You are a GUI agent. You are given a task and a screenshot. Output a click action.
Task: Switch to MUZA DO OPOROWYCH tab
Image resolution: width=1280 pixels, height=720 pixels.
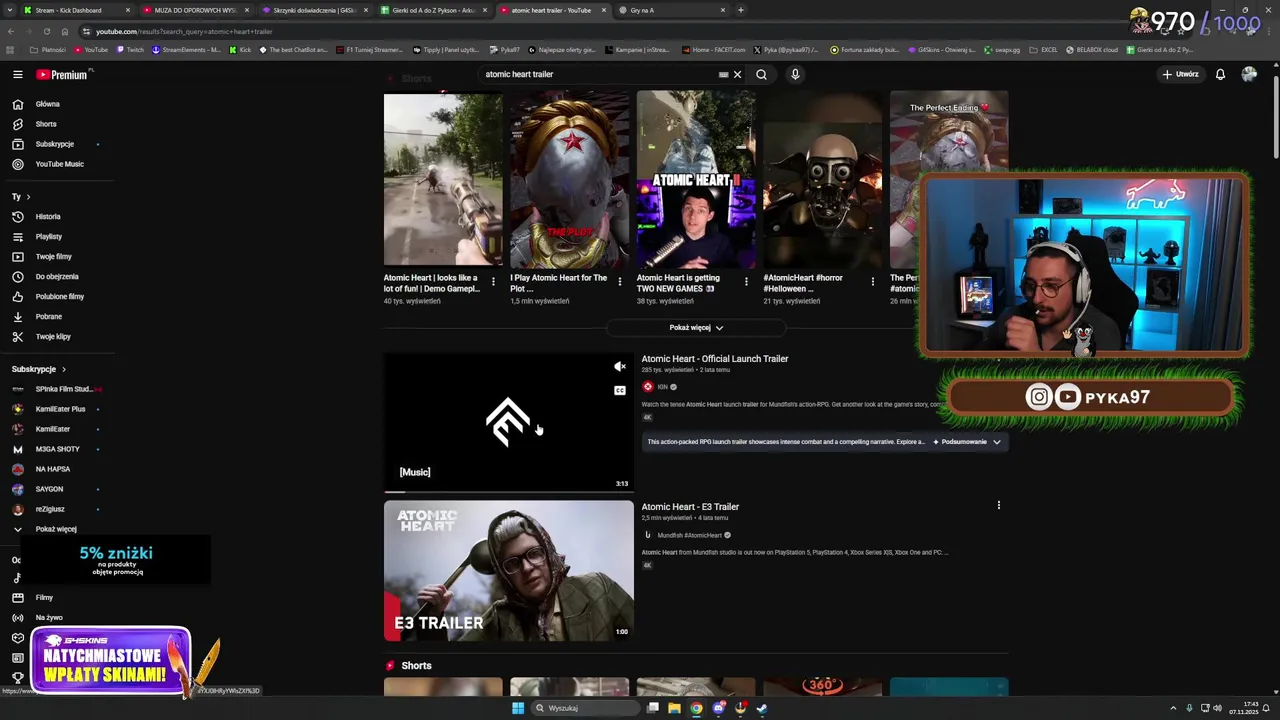[195, 10]
